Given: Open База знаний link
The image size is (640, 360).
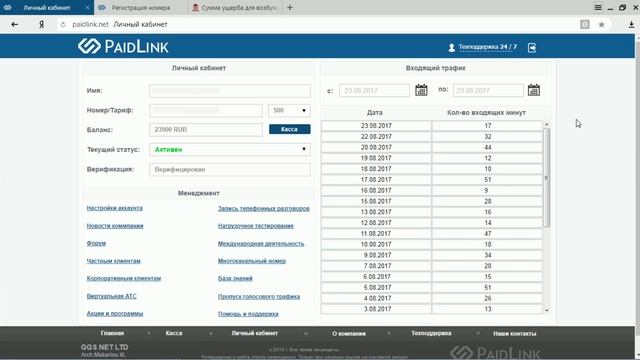Looking at the screenshot, I should pos(235,278).
